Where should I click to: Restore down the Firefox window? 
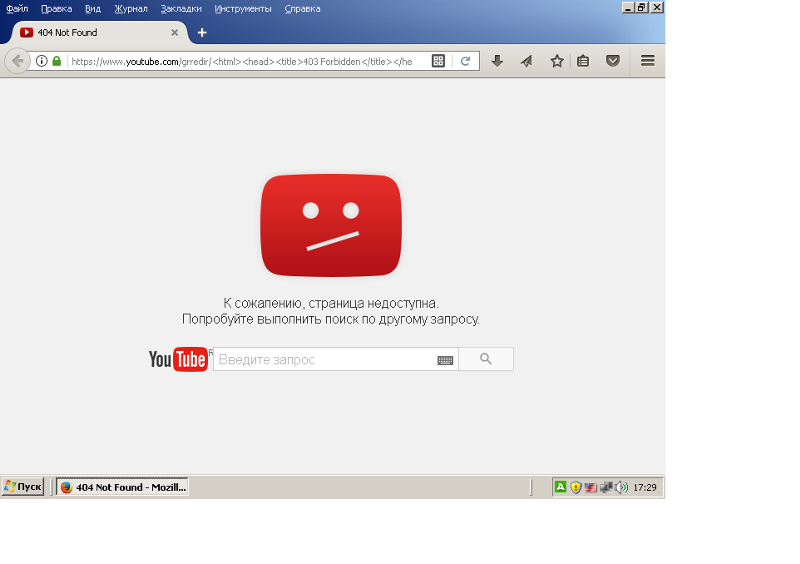coord(642,7)
